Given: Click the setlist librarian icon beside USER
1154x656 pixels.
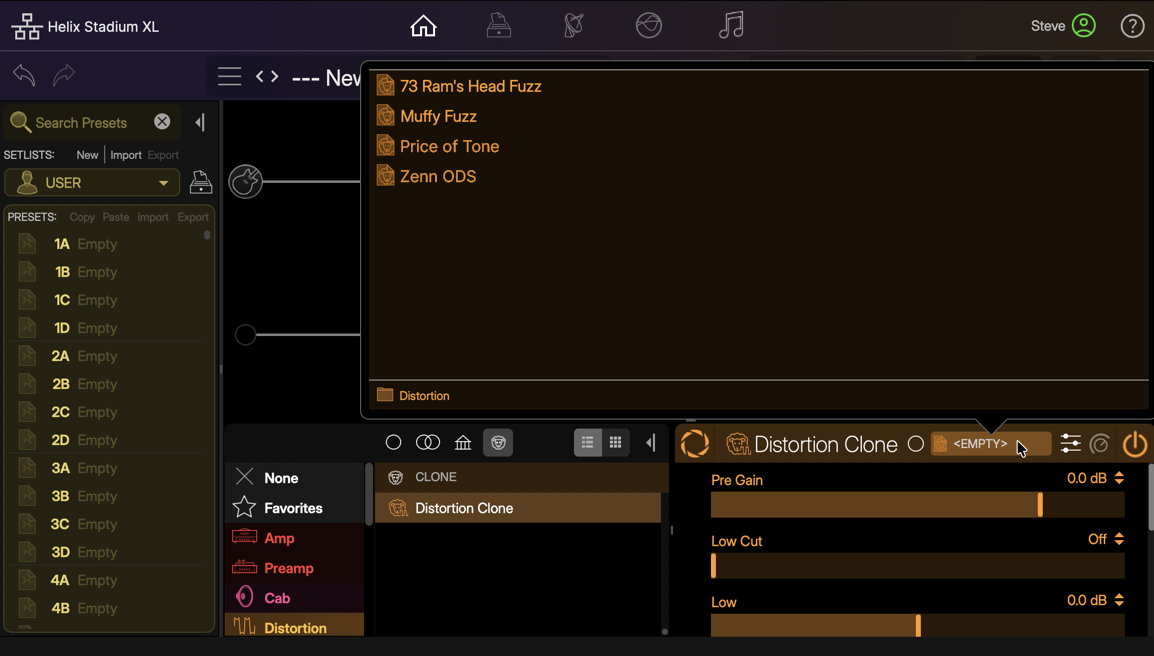Looking at the screenshot, I should (201, 182).
